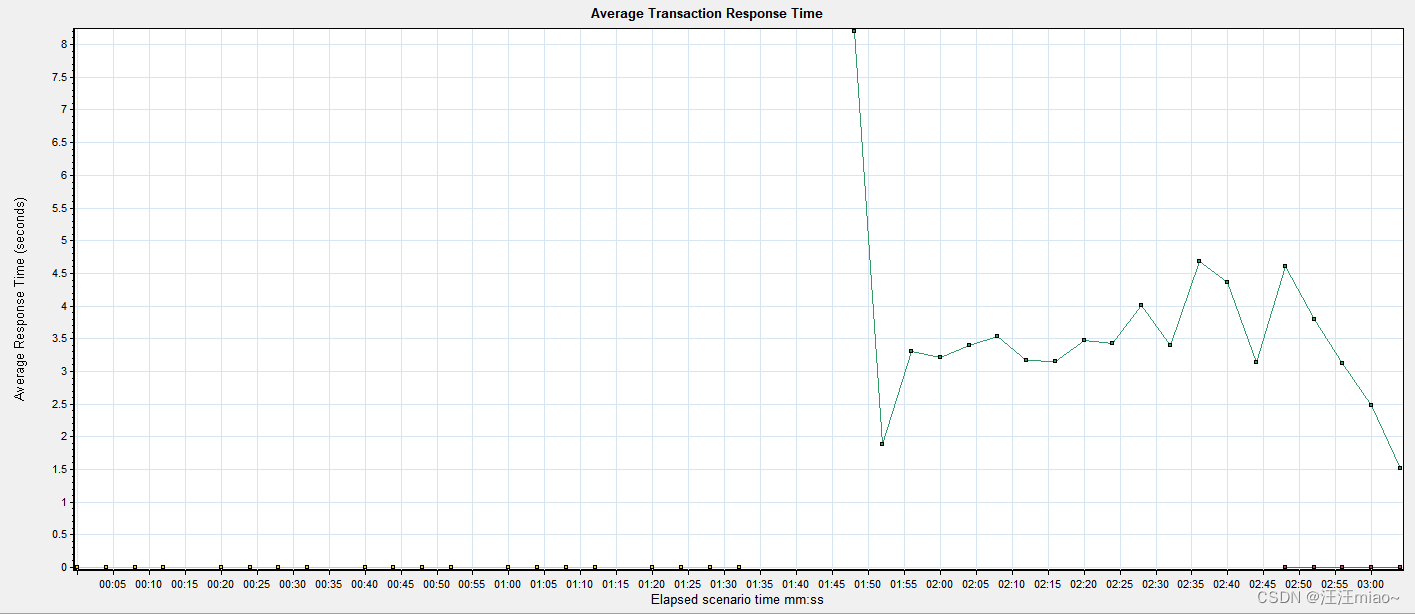Viewport: 1415px width, 614px height.
Task: Click the X-axis label 02:10
Action: [1012, 583]
